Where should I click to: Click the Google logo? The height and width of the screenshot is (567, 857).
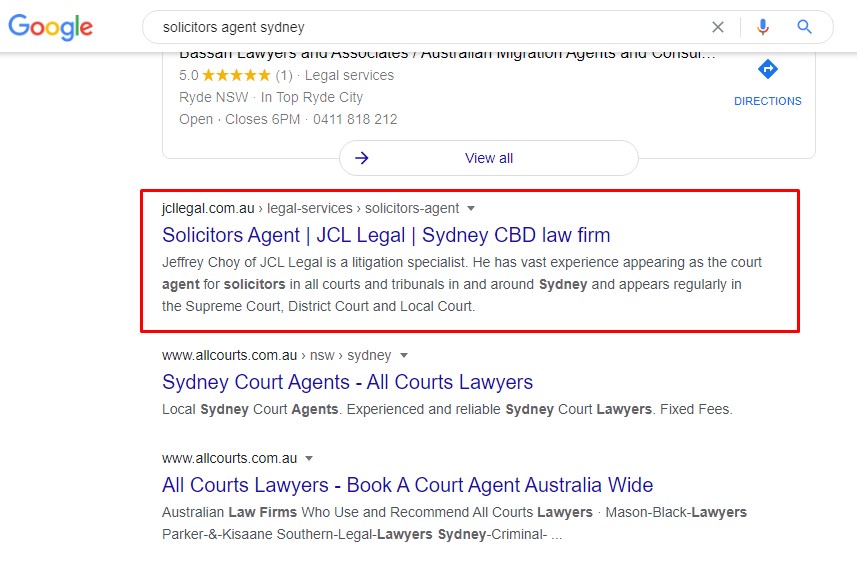pyautogui.click(x=50, y=27)
